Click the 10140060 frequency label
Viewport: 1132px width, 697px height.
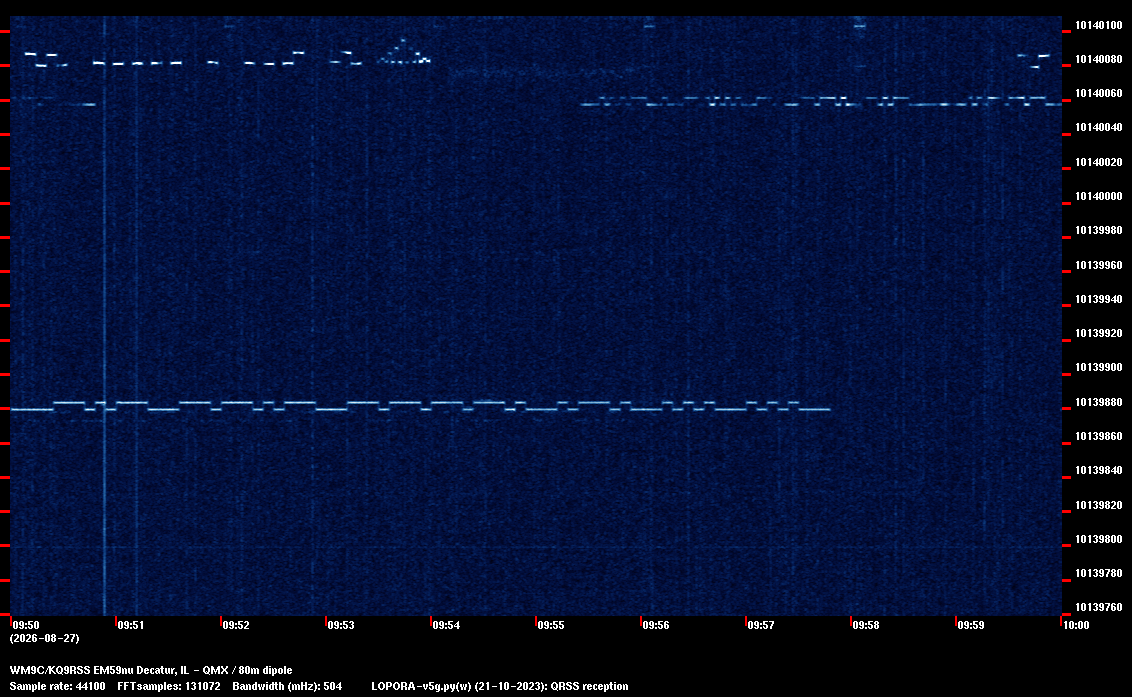(x=1098, y=93)
